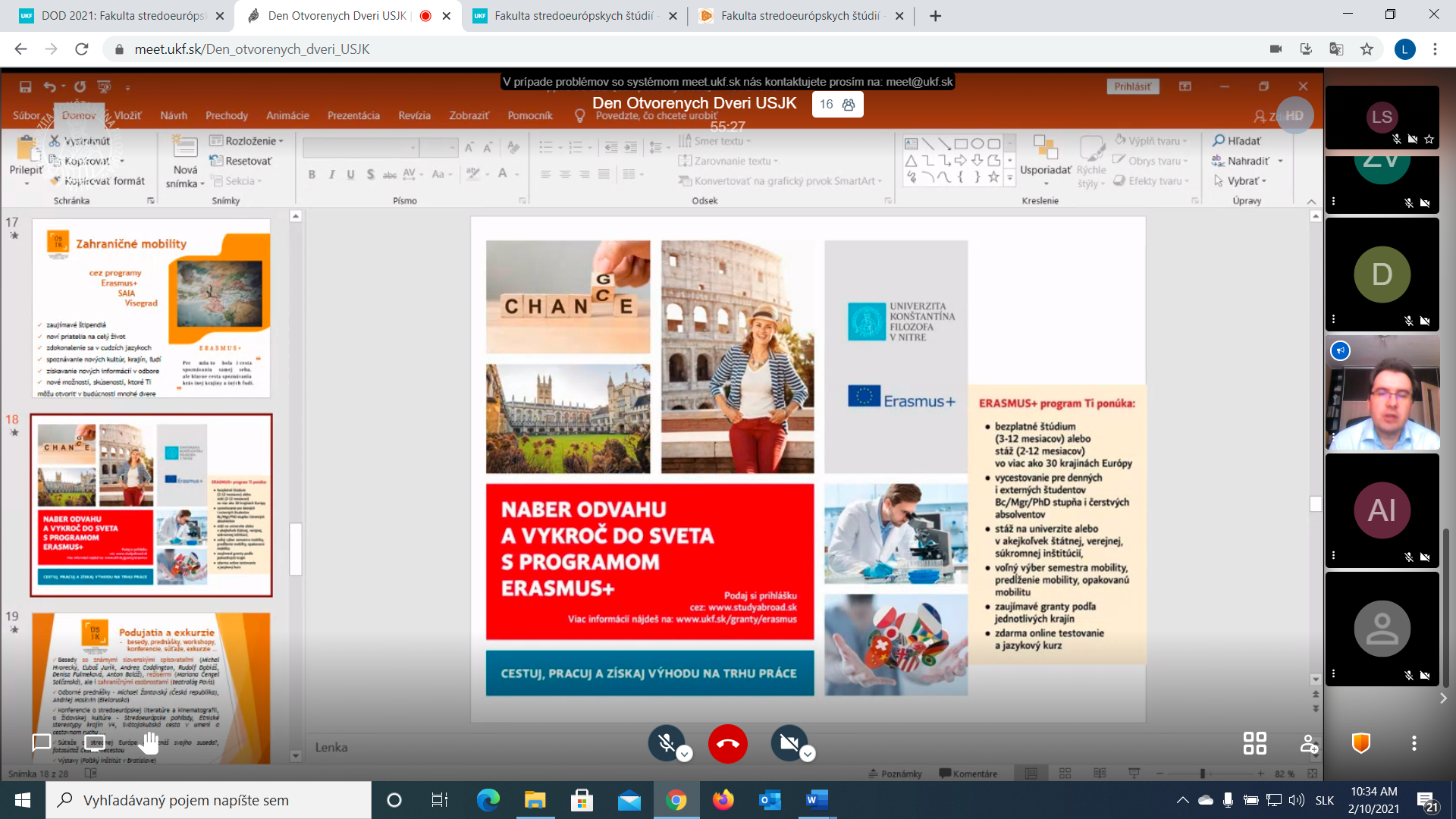Viewport: 1456px width, 819px height.
Task: Open Vybrať dropdown in Úpravy
Action: (1240, 180)
